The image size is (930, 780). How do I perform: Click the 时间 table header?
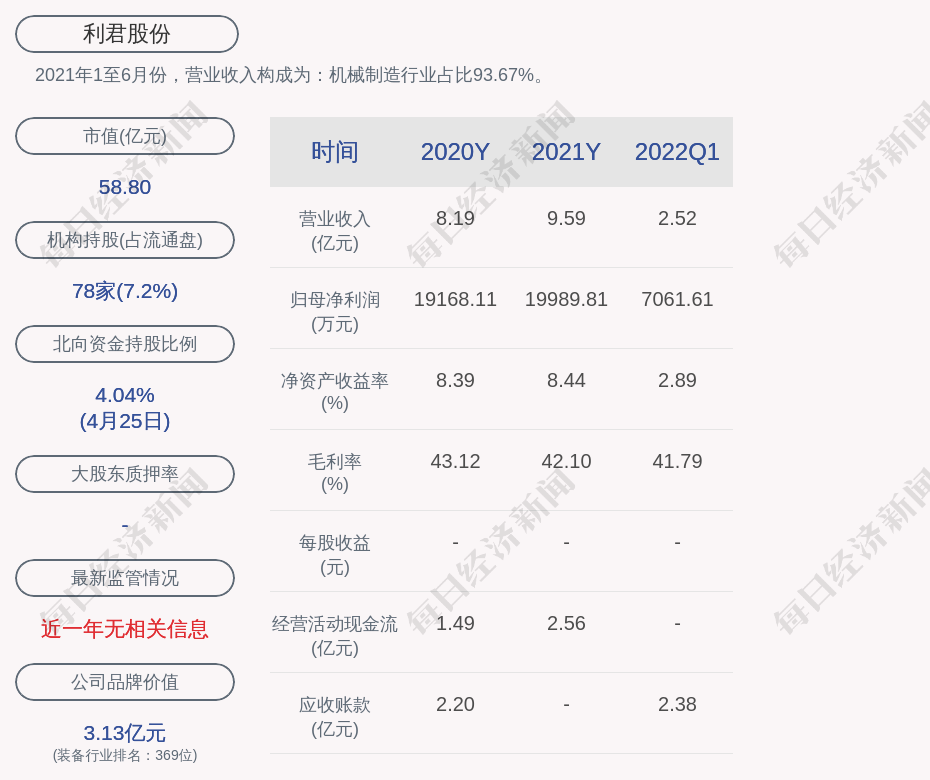[x=335, y=152]
